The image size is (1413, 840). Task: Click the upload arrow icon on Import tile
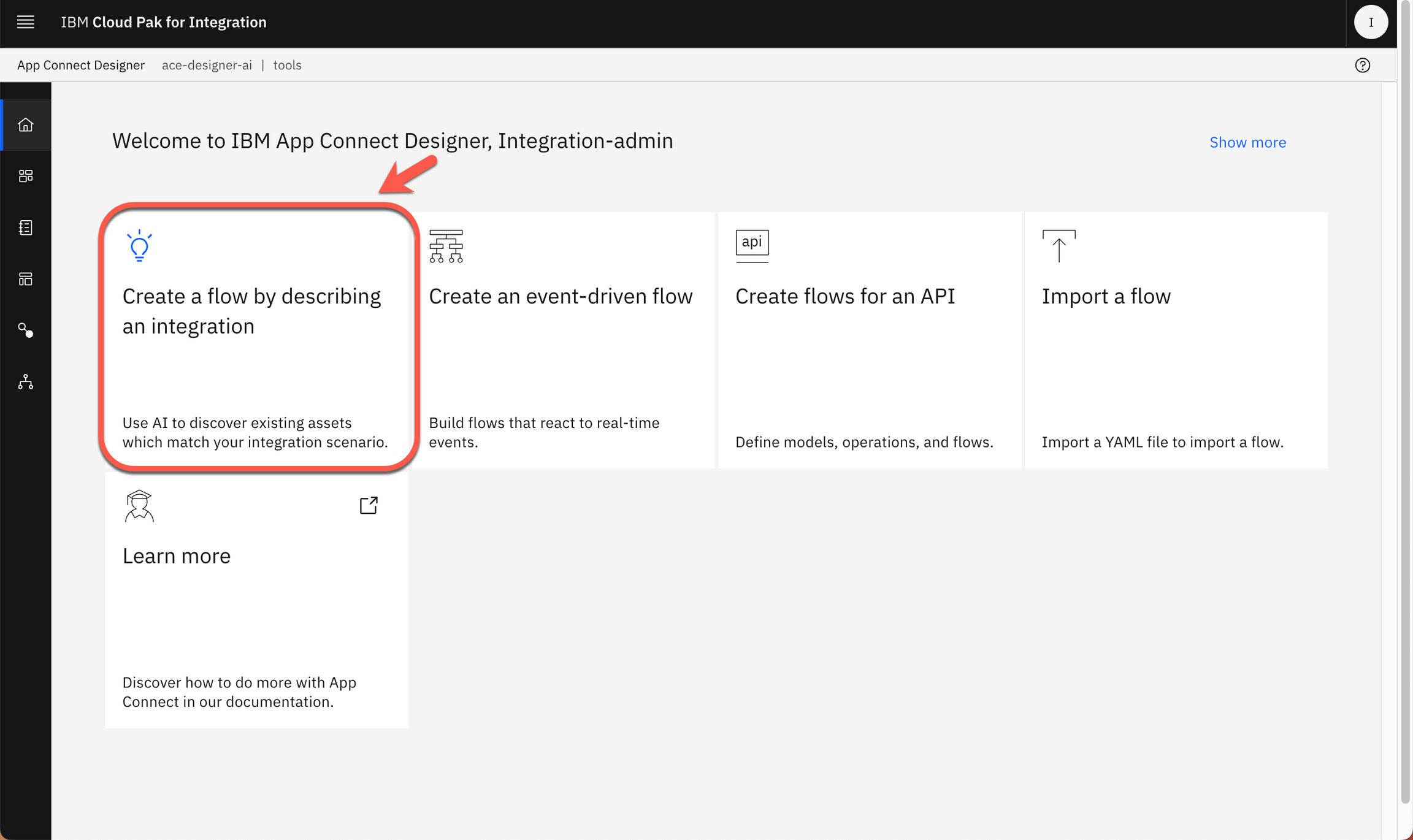click(1059, 245)
